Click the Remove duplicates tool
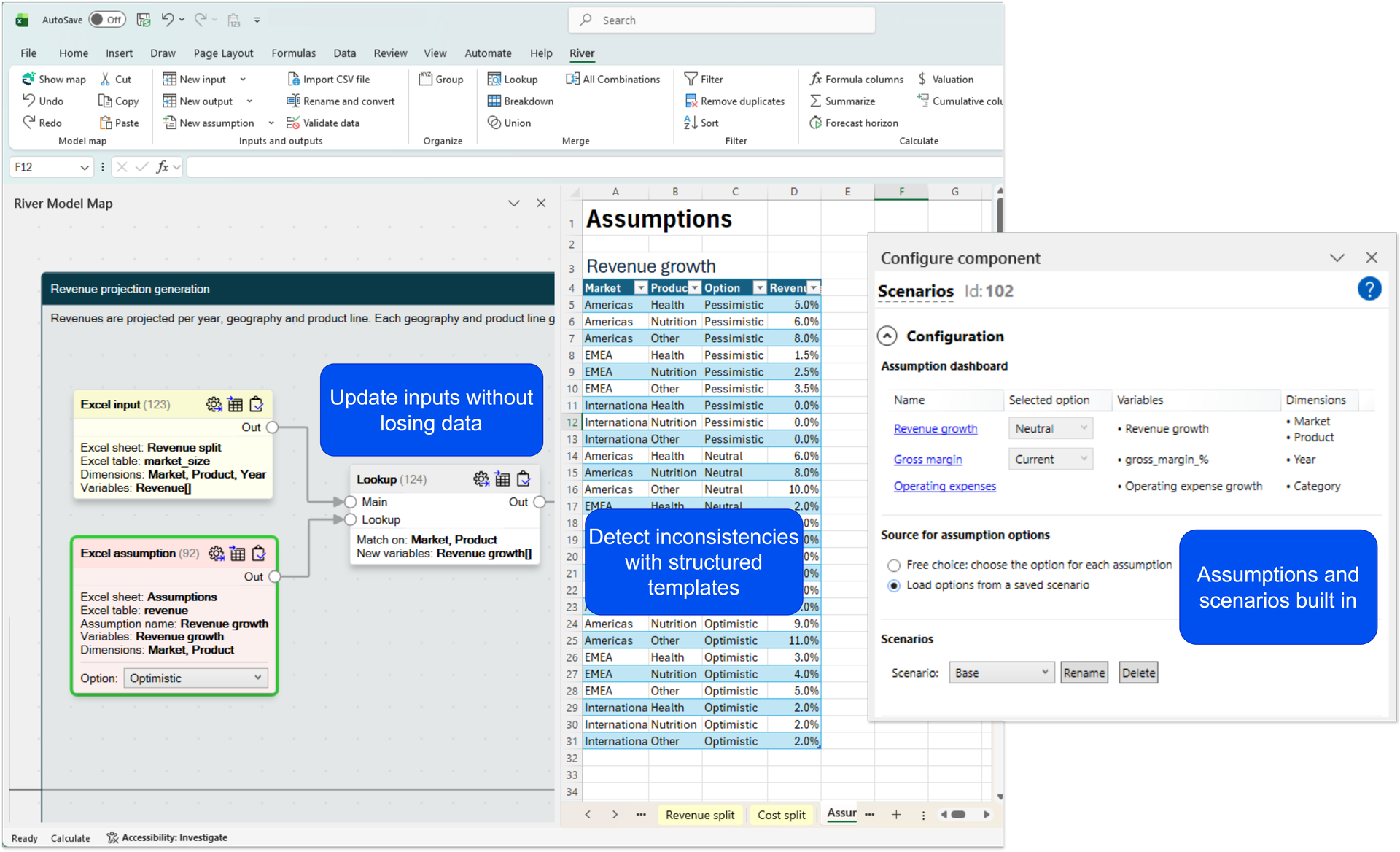 (x=734, y=101)
